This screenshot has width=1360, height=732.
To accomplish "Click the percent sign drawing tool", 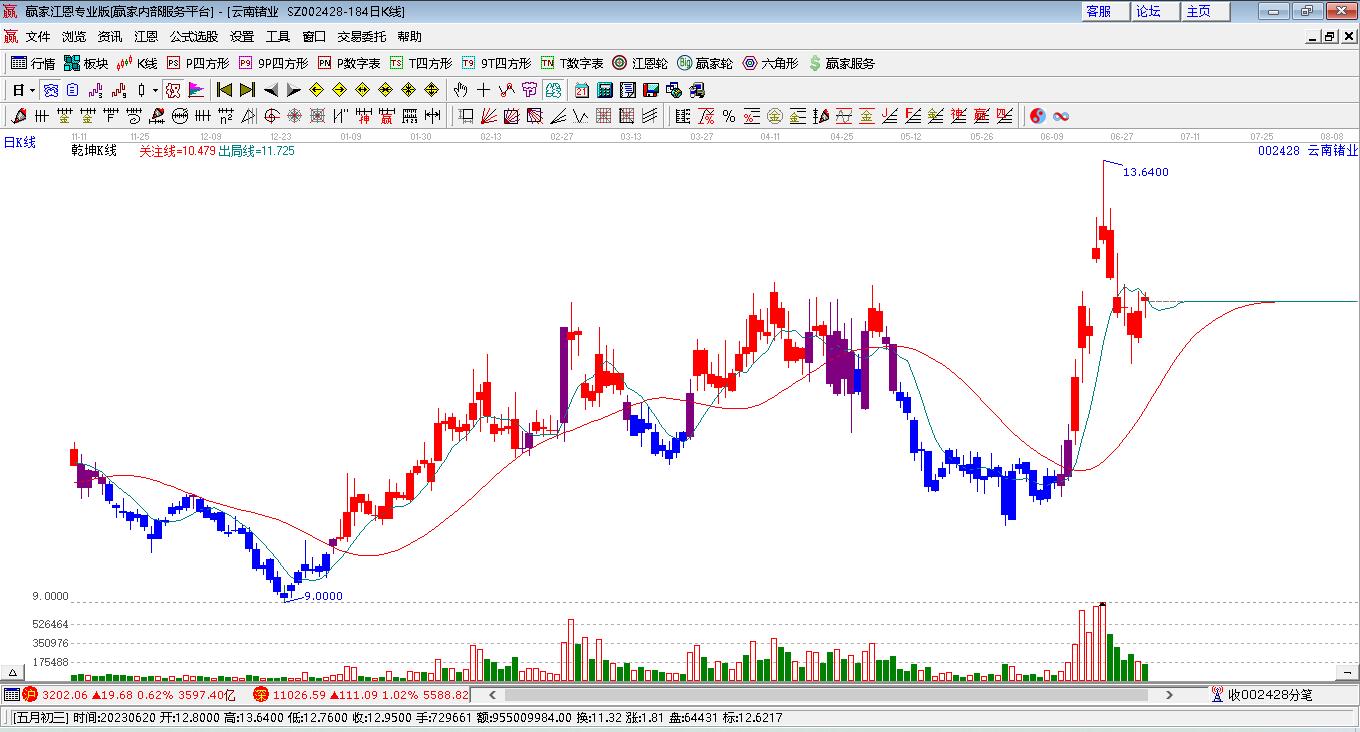I will (729, 116).
